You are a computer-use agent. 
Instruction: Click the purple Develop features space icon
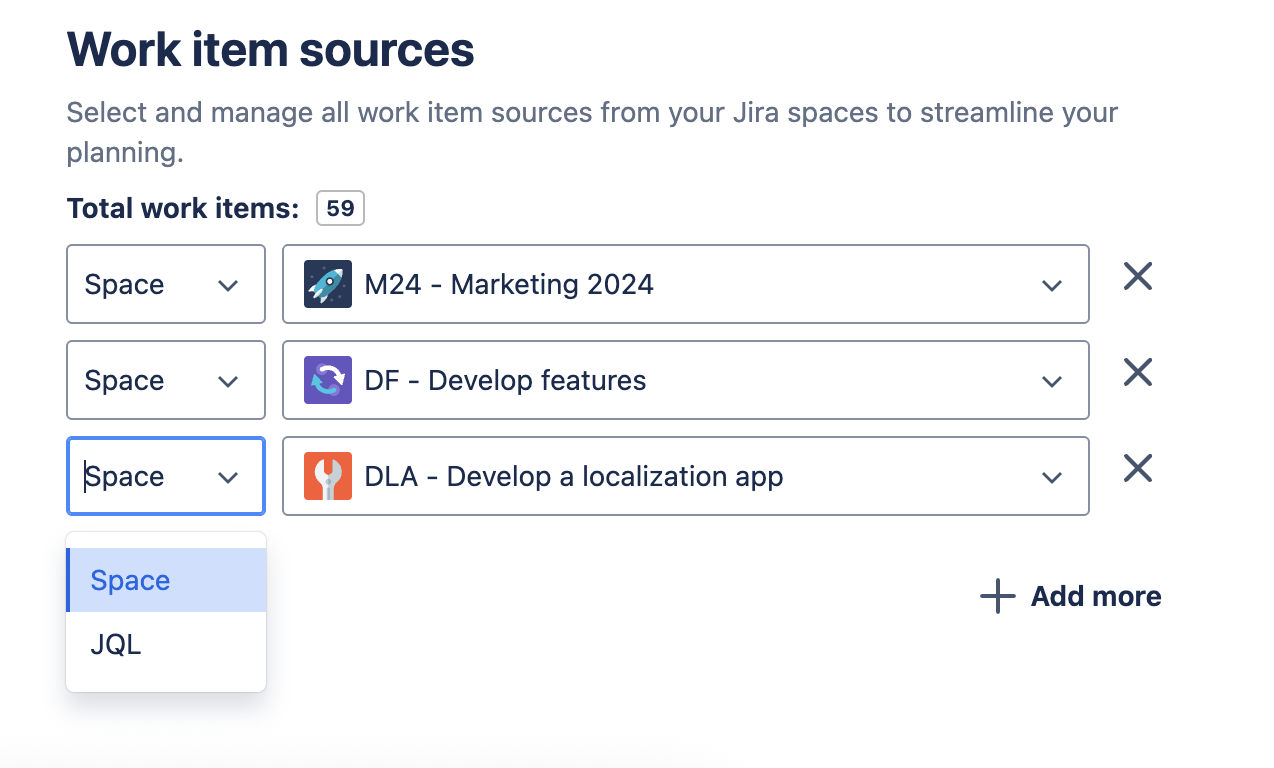[x=328, y=381]
